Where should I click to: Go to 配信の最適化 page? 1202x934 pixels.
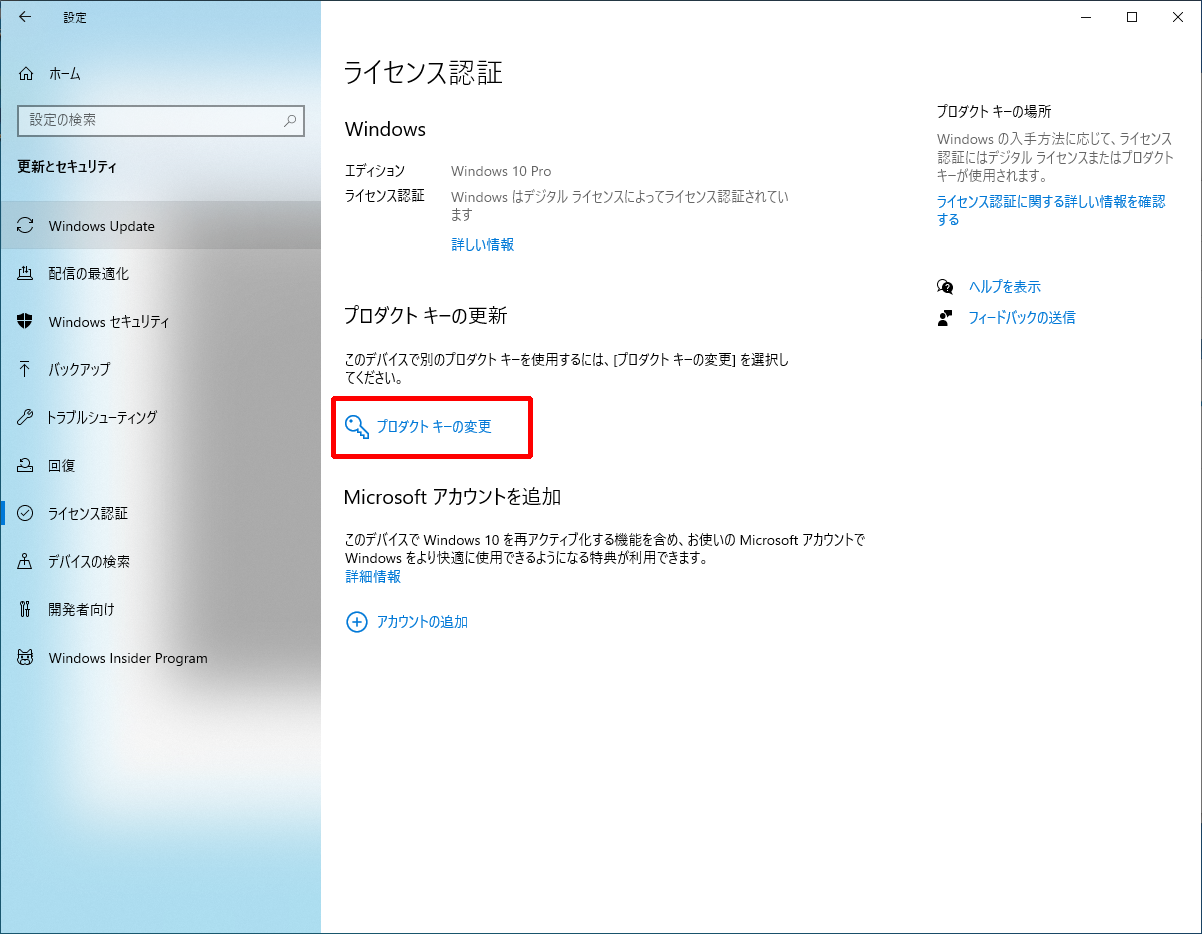tap(160, 274)
